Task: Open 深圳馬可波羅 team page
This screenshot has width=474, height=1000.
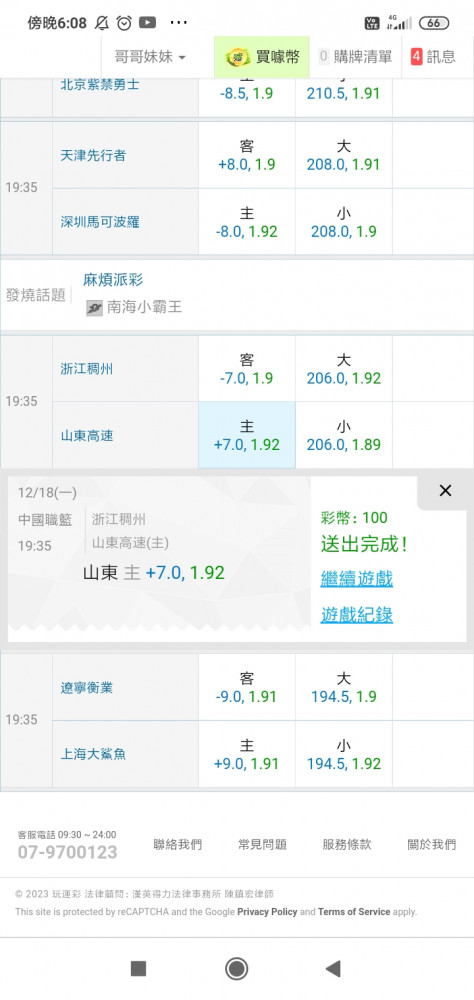Action: tap(100, 222)
